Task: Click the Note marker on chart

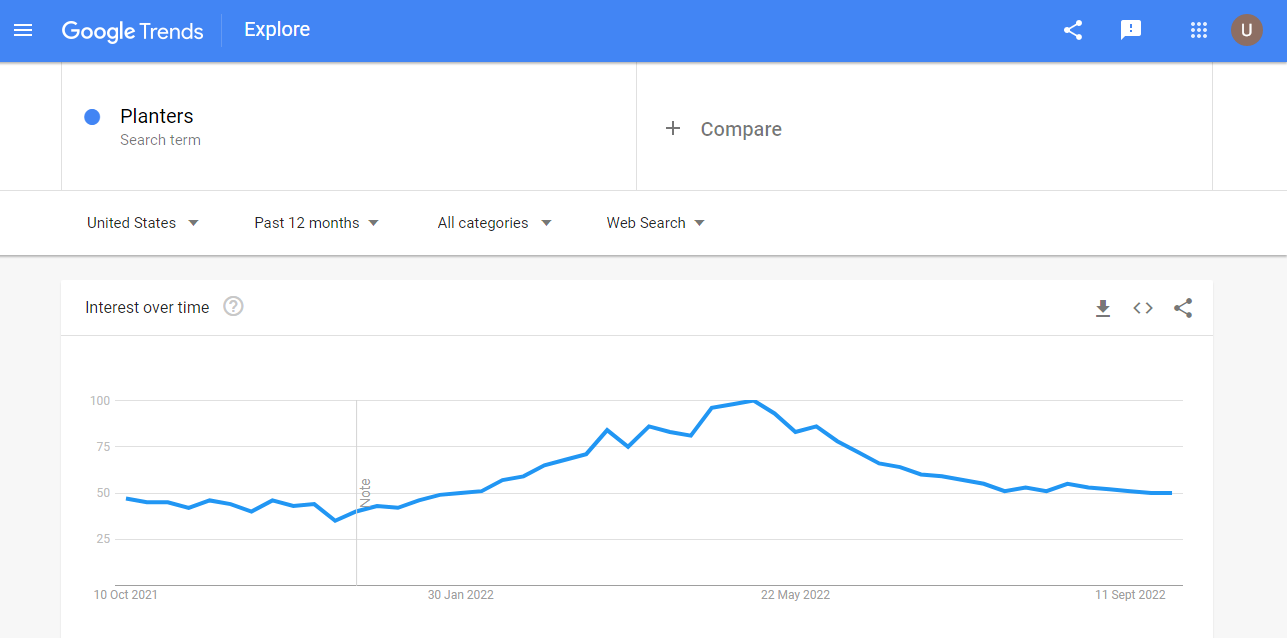Action: tap(365, 496)
